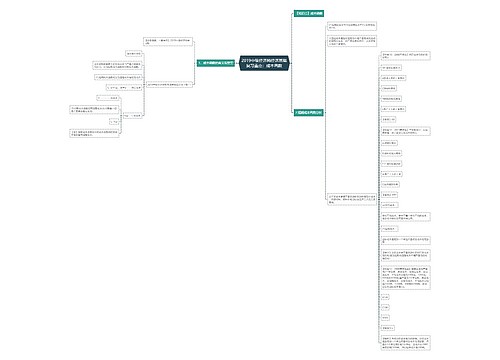Select the first short node in far-left cluster
This screenshot has height=360, width=500.
(108, 98)
